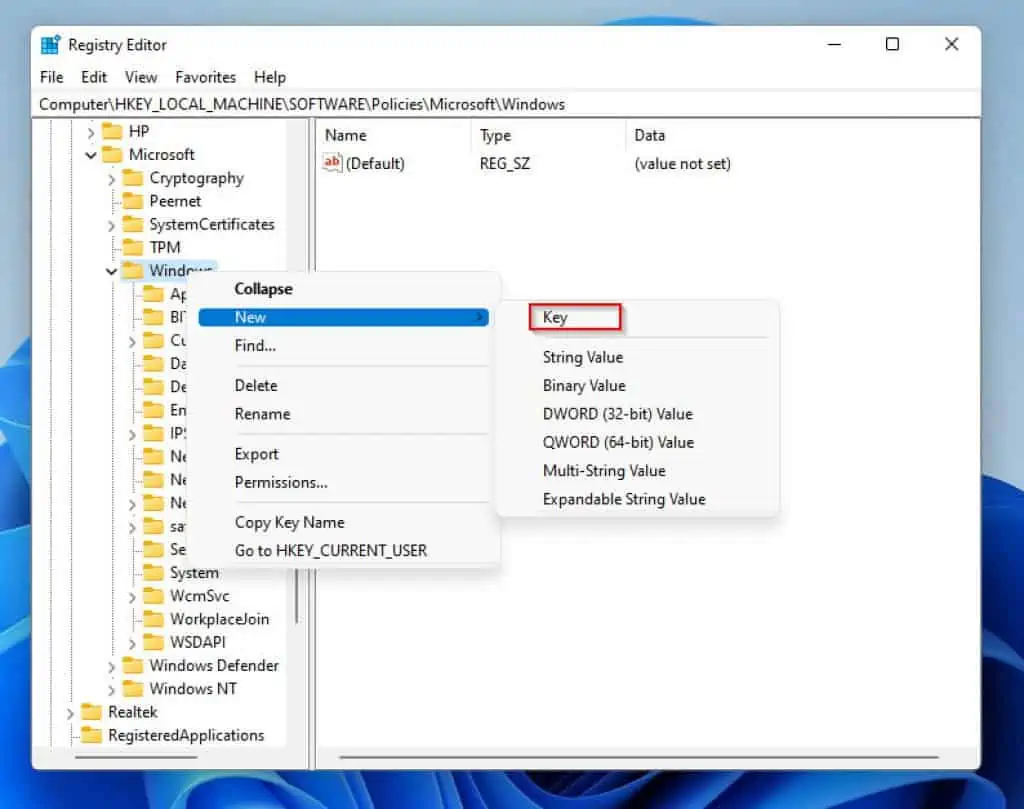Click Permissions... in the context menu
The height and width of the screenshot is (809, 1024).
coord(280,482)
